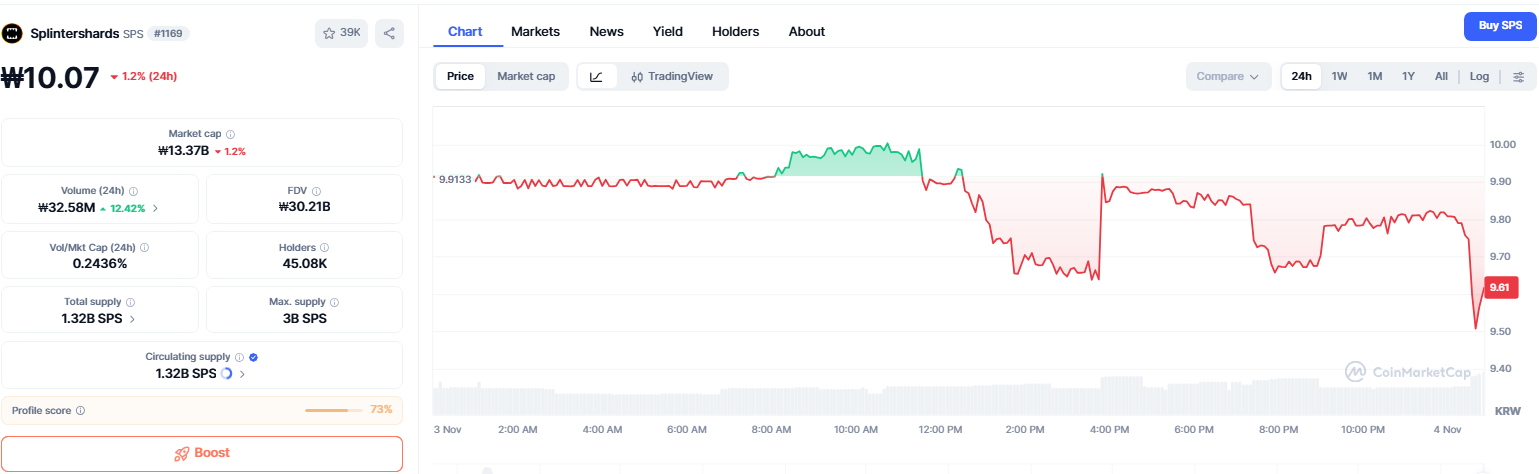
Task: Open the share icon button
Action: tap(389, 33)
